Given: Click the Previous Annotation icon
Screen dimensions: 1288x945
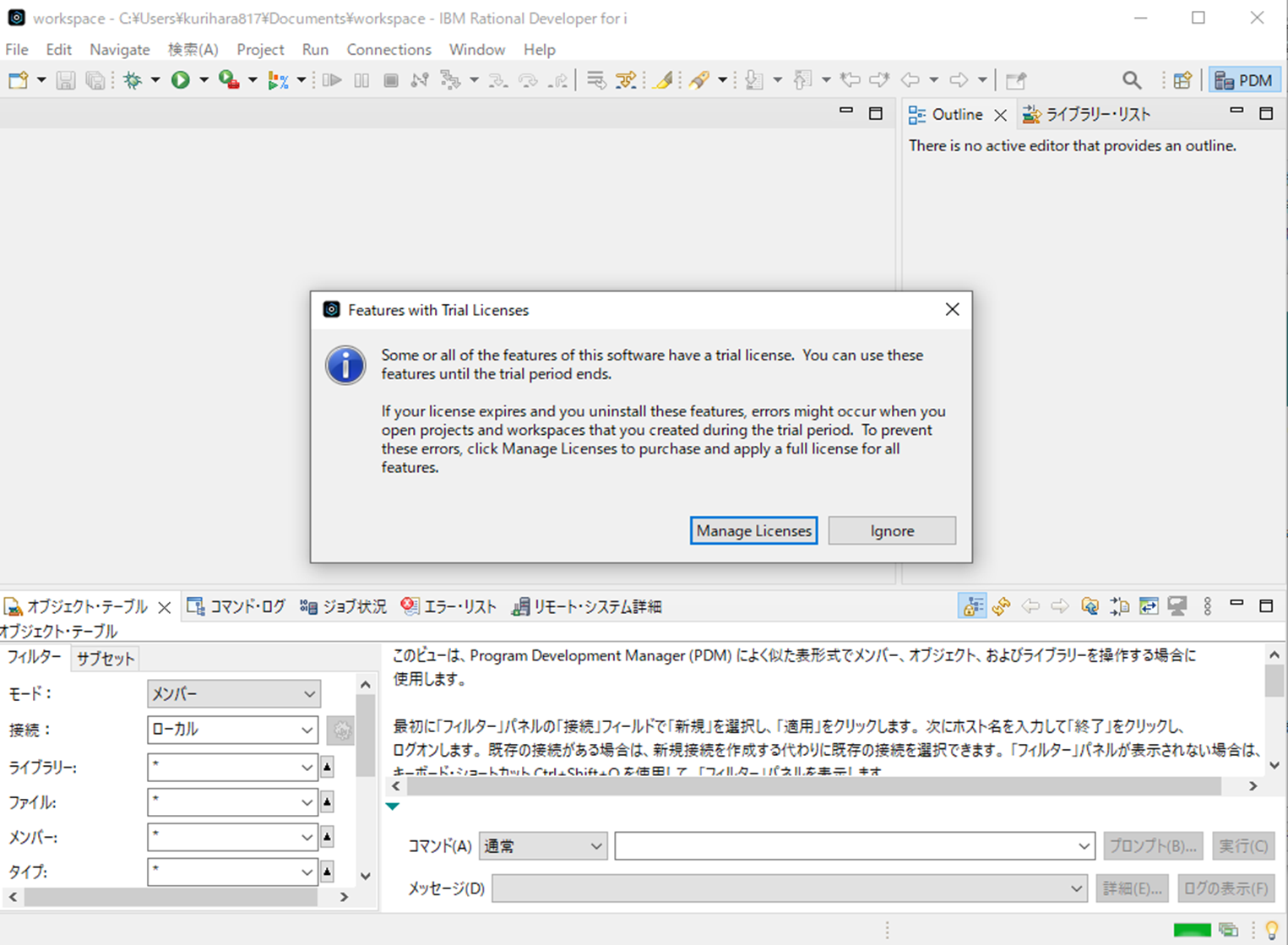Looking at the screenshot, I should tap(802, 80).
